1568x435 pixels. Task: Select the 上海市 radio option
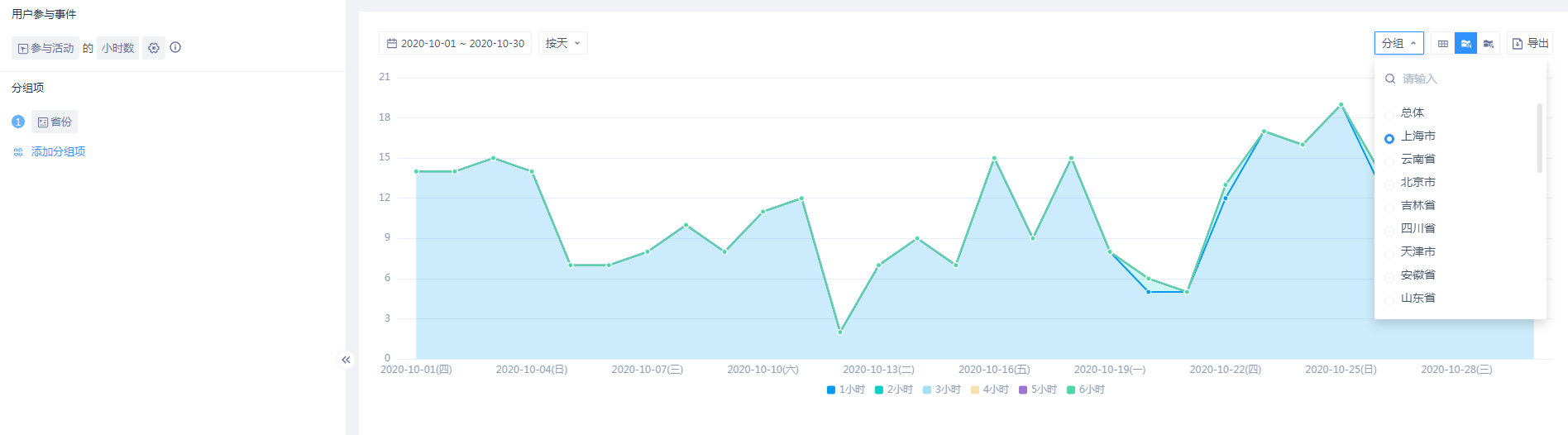1389,137
